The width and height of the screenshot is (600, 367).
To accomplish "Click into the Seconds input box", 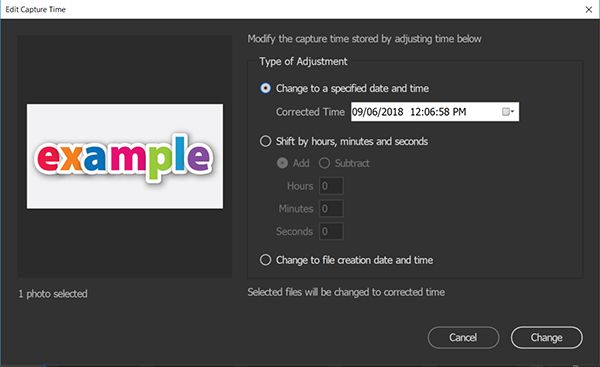I will [x=331, y=231].
